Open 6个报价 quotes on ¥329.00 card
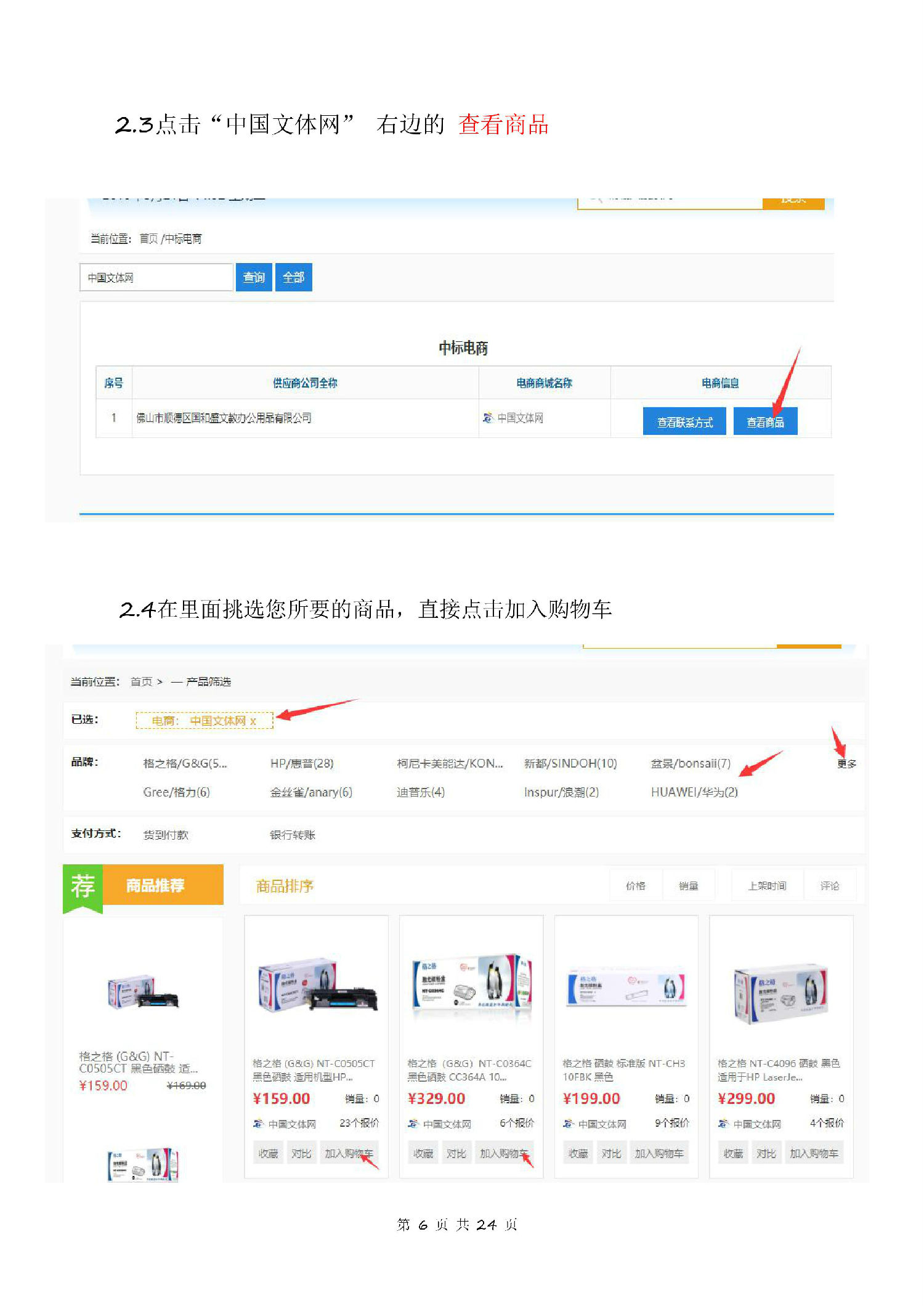The image size is (924, 1306). (x=517, y=1123)
